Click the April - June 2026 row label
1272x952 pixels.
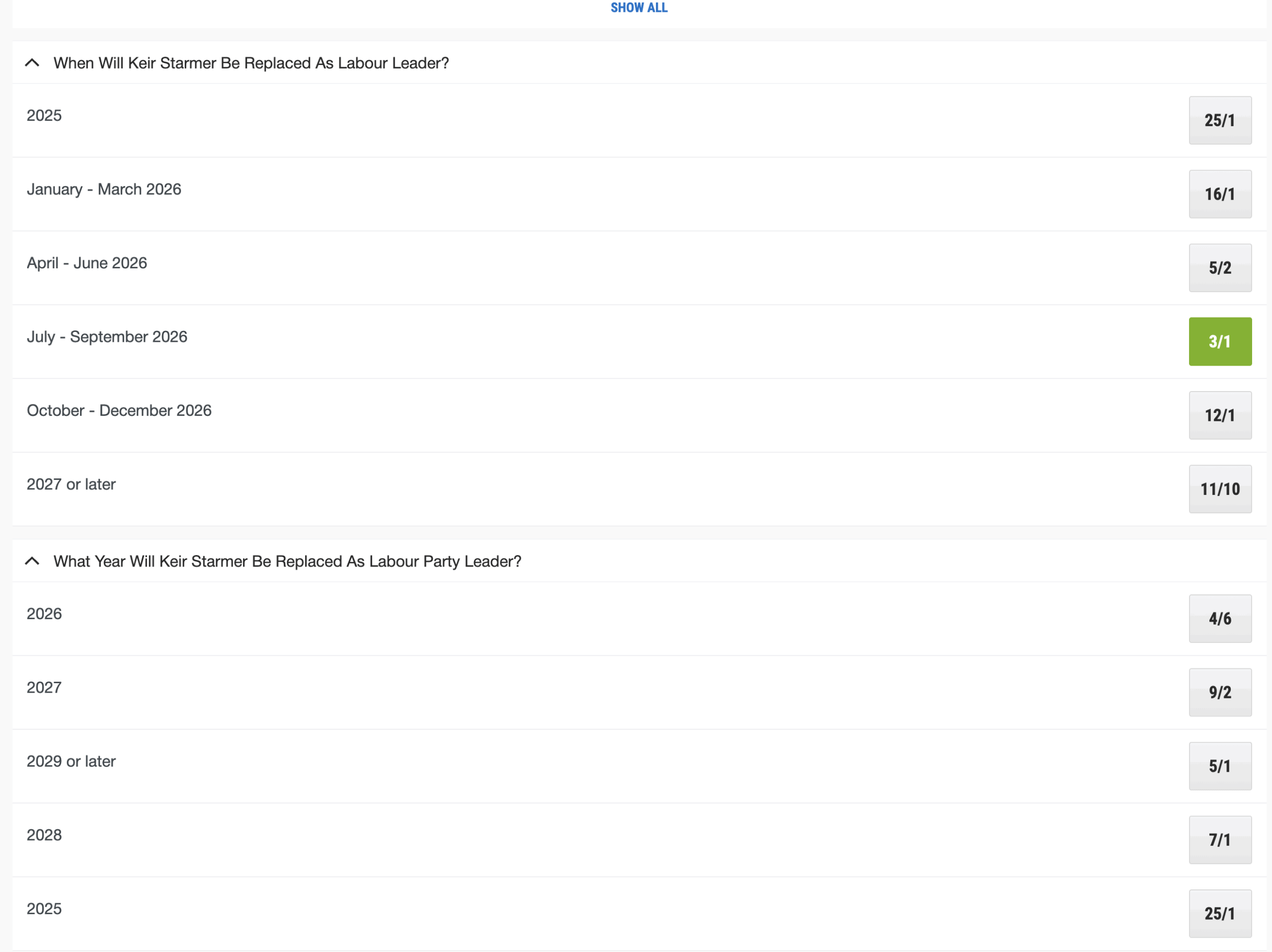[x=87, y=263]
